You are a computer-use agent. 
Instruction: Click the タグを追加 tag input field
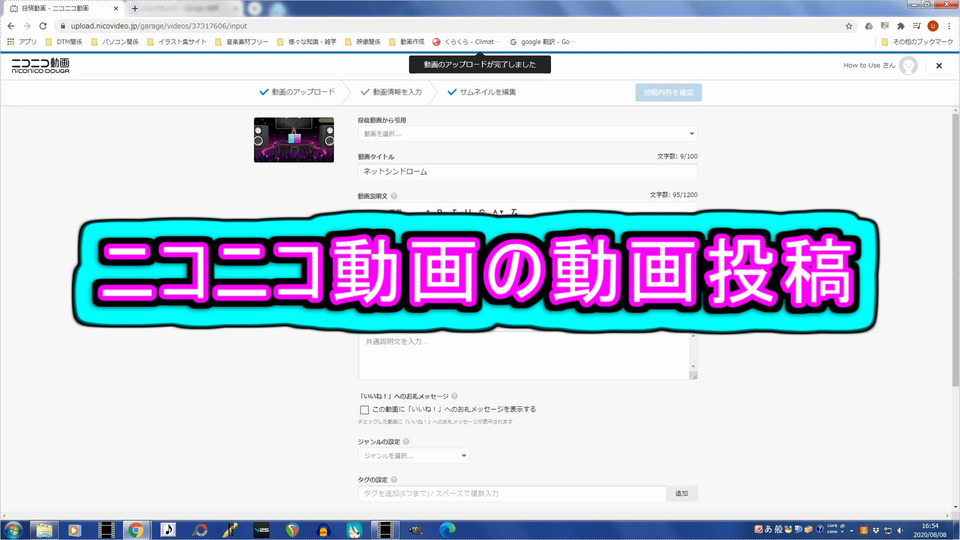pos(512,493)
